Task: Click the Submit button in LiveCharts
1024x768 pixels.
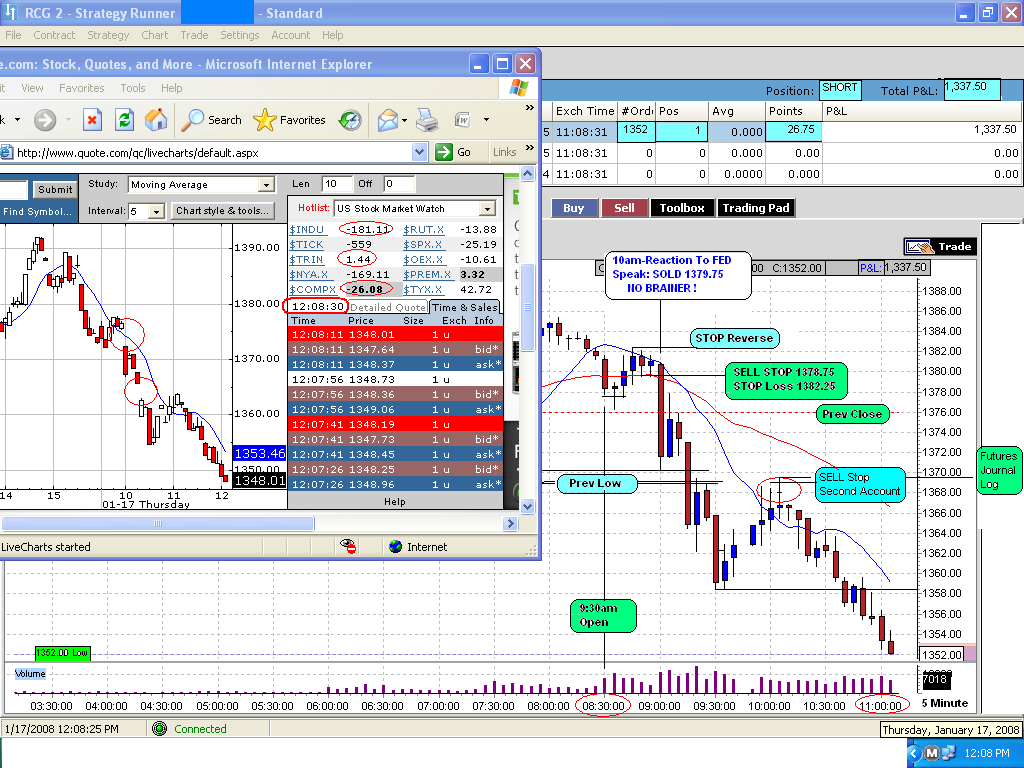Action: pos(55,189)
